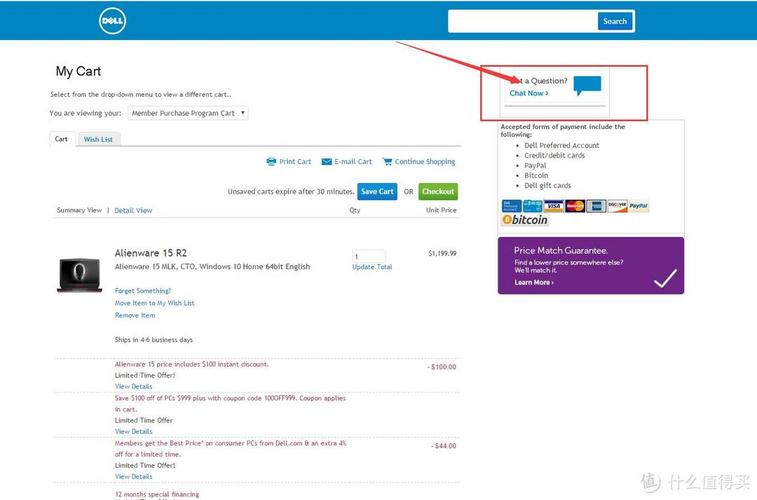Click the Save Cart button
The width and height of the screenshot is (757, 500).
(377, 192)
